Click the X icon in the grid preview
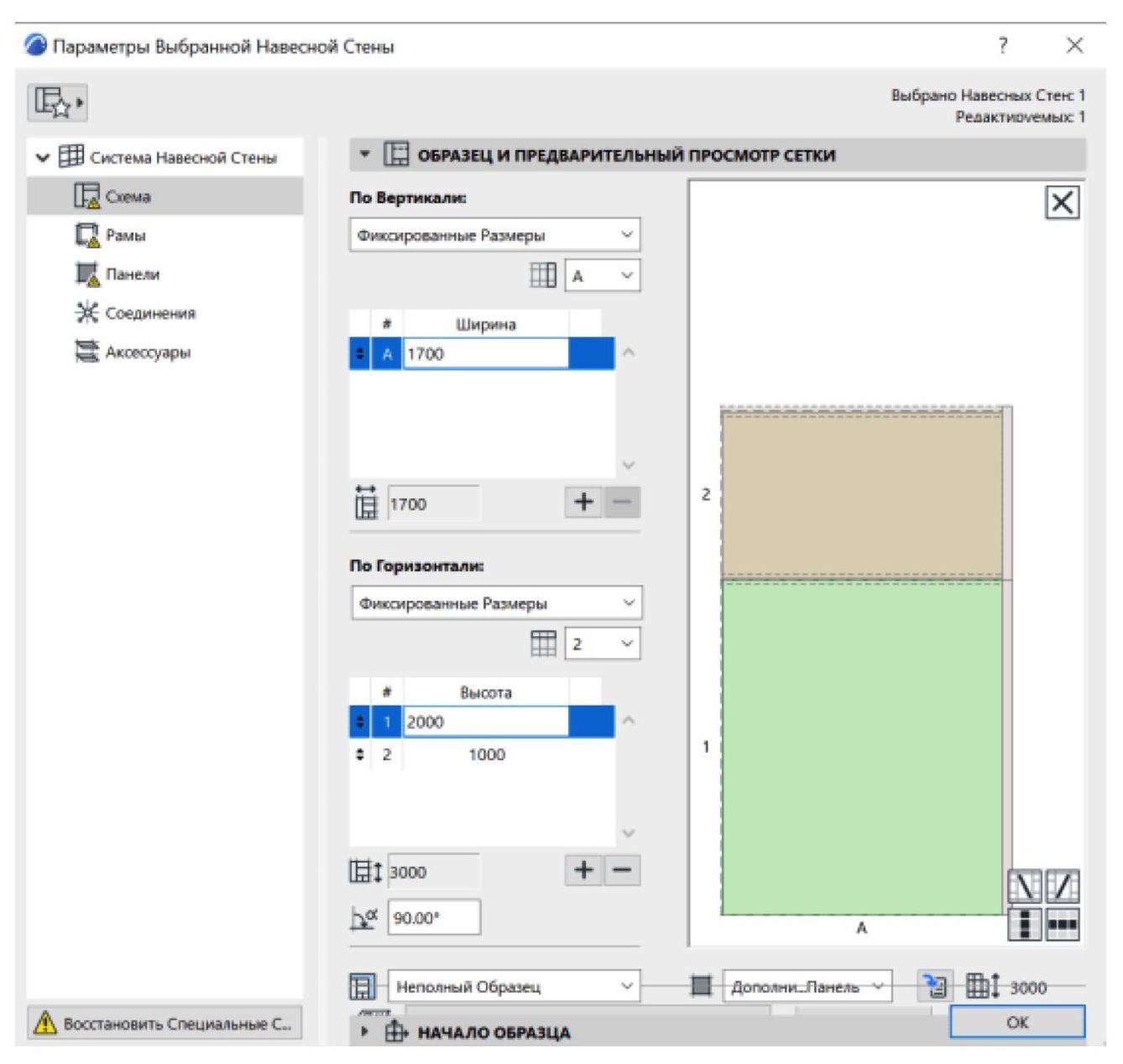Screen dimensions: 1123x1064 coord(1062,202)
